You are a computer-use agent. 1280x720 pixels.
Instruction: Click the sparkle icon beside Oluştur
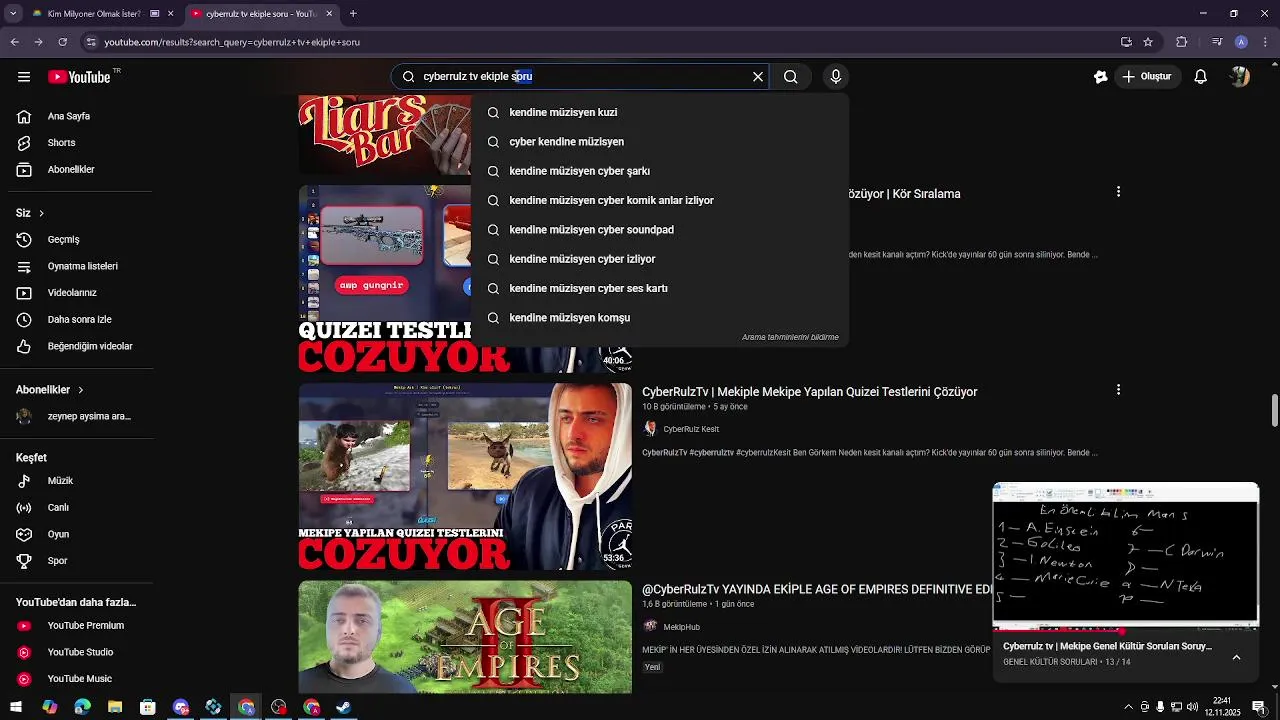1100,77
